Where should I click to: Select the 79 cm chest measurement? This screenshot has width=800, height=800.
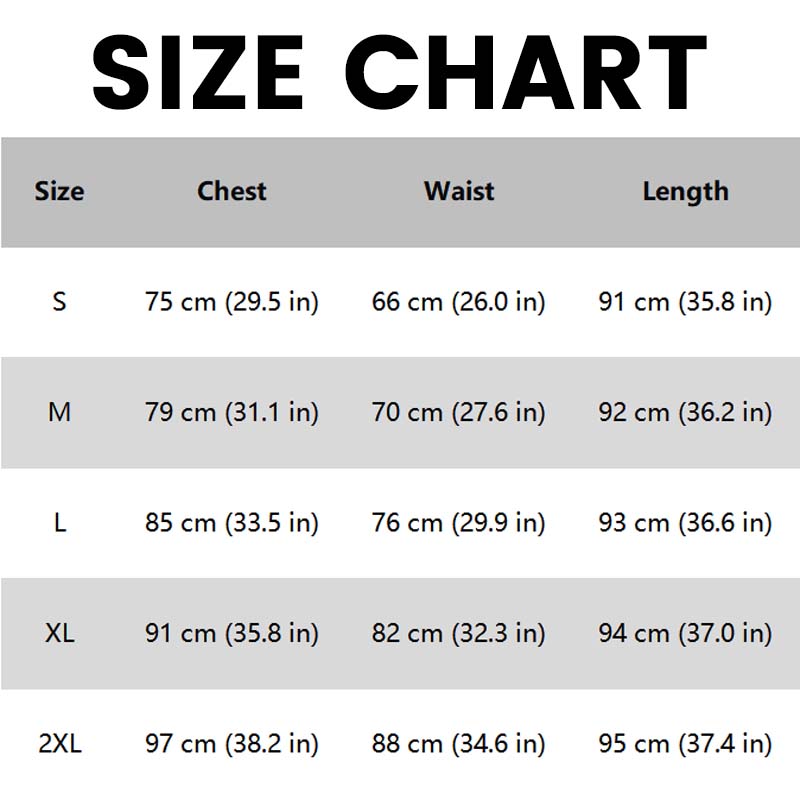tap(232, 411)
